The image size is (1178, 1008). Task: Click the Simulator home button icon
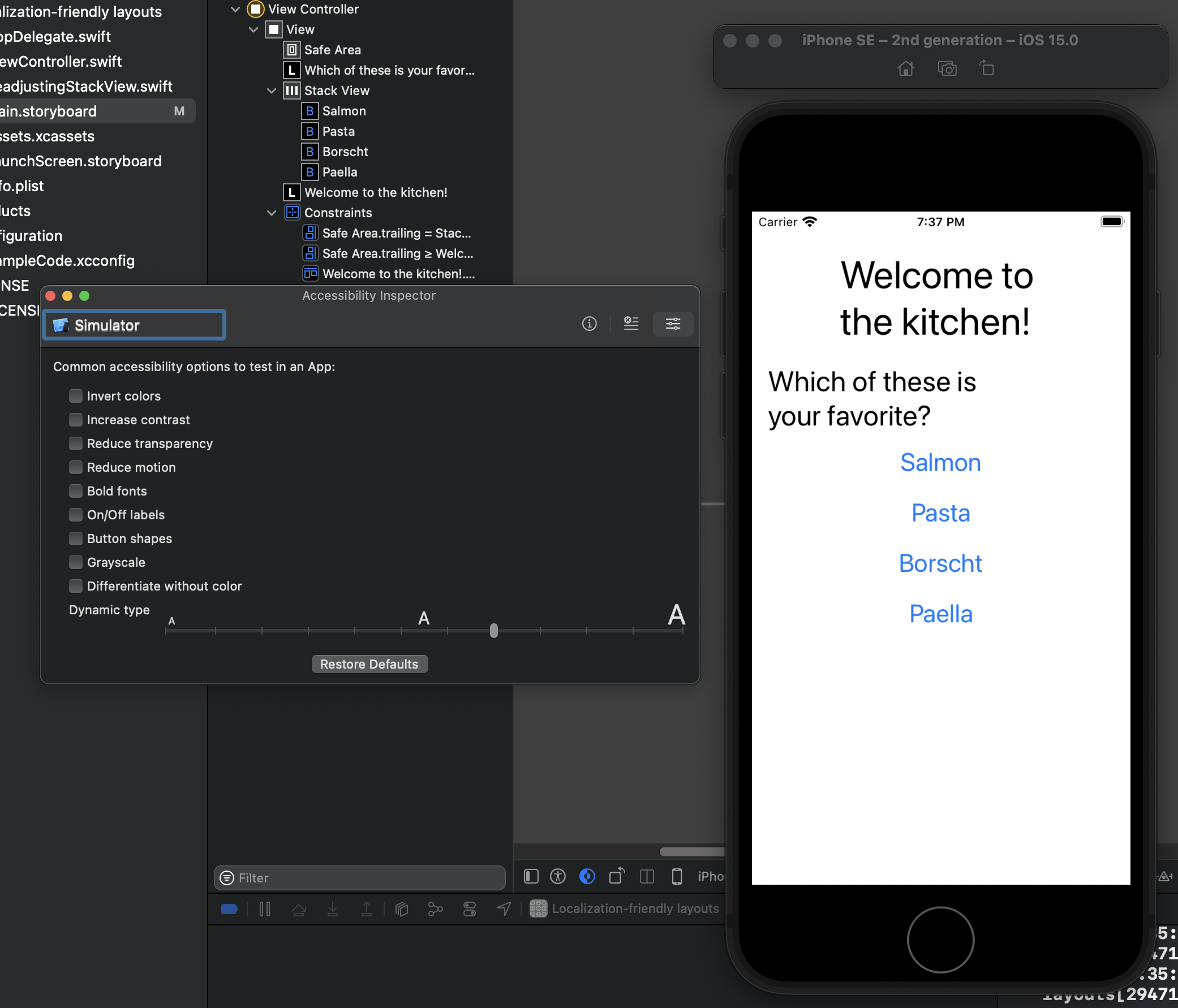tap(905, 69)
